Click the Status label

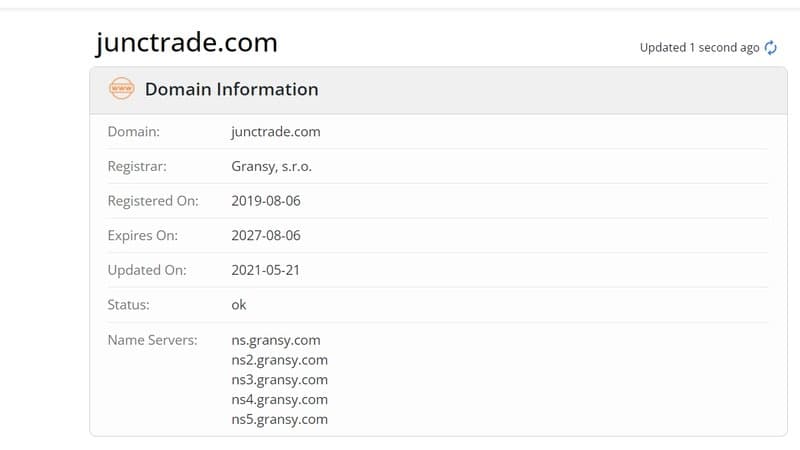(x=128, y=305)
